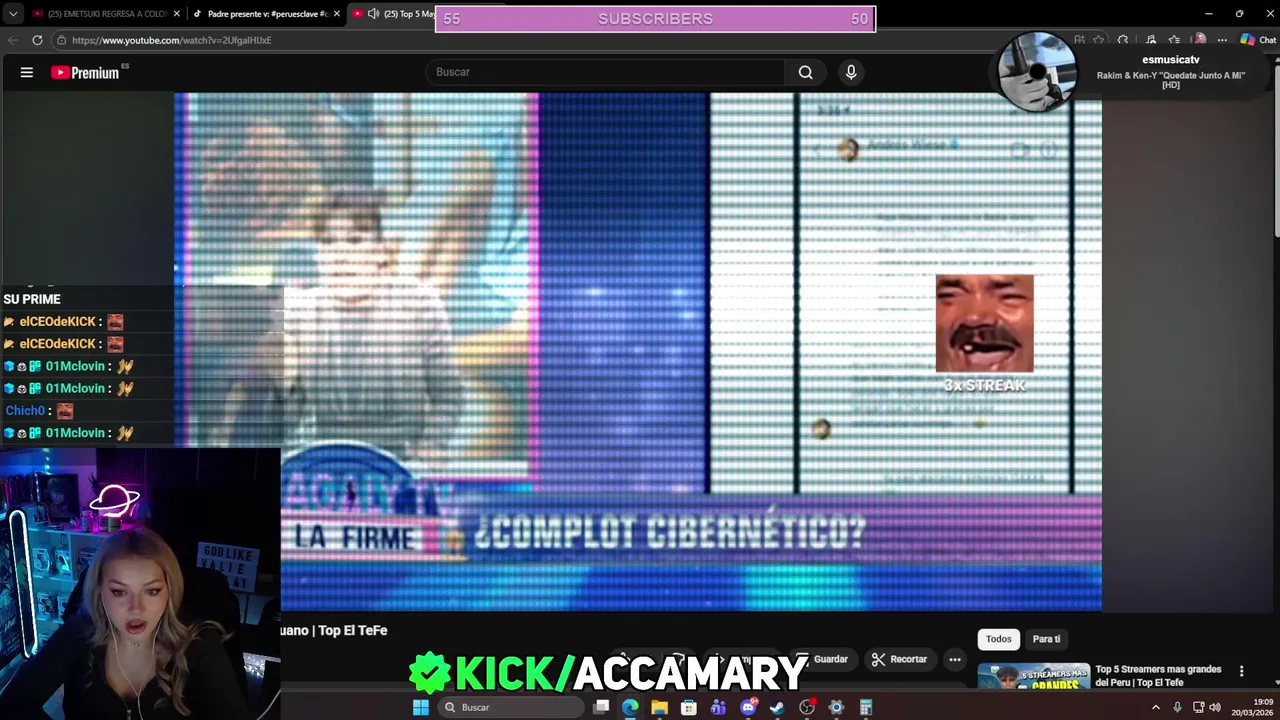Open browser profile avatar
The height and width of the screenshot is (720, 1280).
pyautogui.click(x=1199, y=40)
